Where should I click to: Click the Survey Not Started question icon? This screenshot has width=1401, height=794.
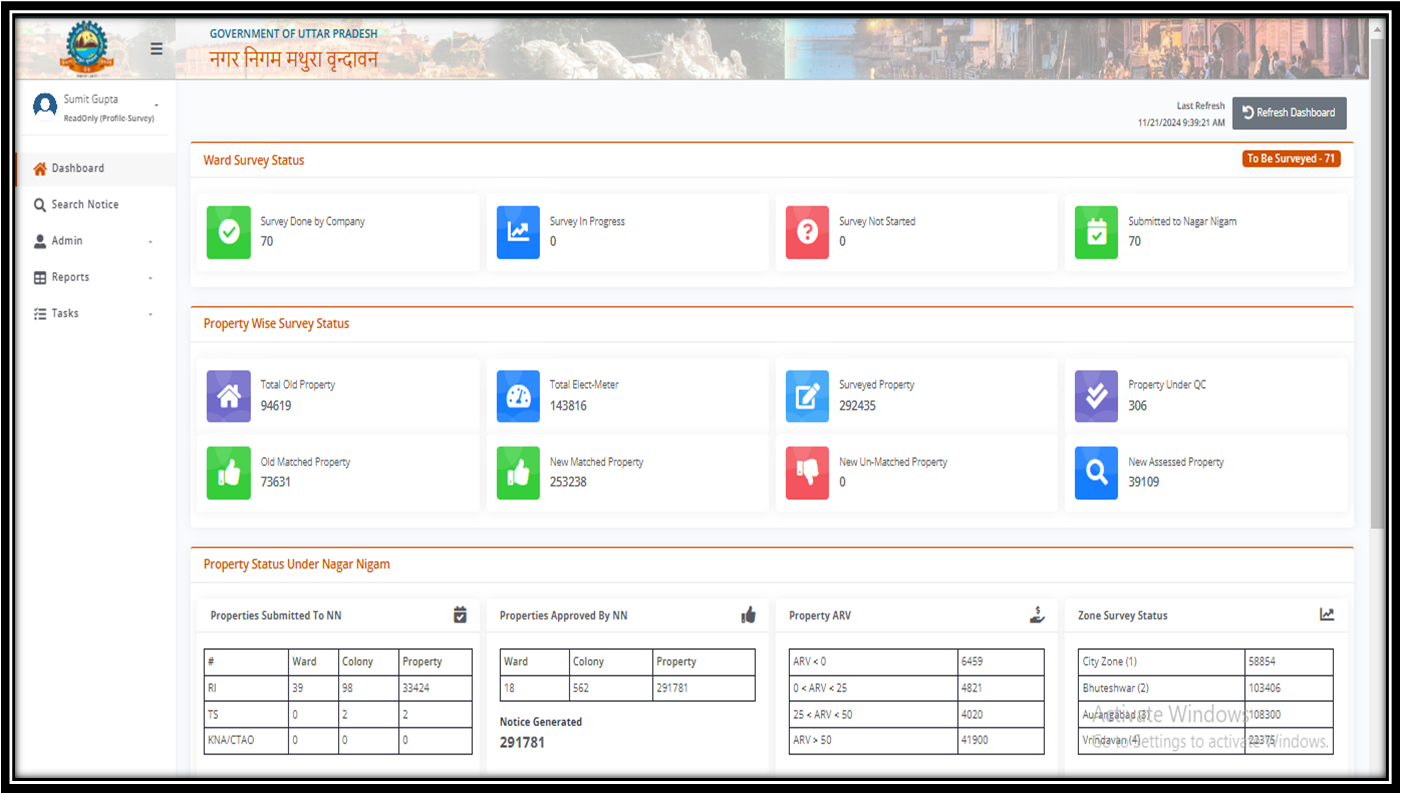click(x=807, y=232)
